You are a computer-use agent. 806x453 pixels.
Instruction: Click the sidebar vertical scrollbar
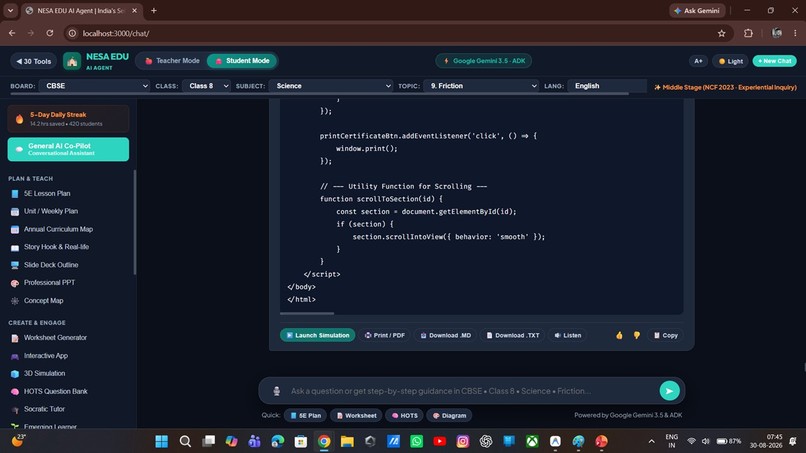pyautogui.click(x=135, y=222)
